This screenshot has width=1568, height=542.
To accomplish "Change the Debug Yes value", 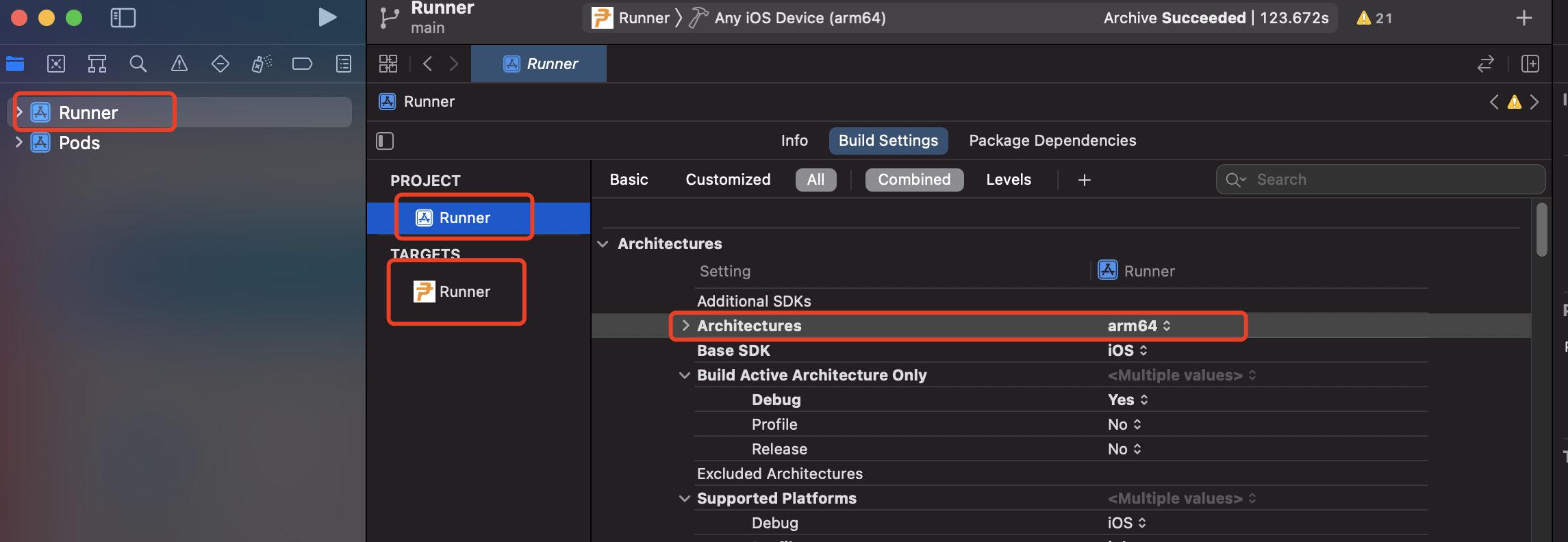I will 1128,400.
